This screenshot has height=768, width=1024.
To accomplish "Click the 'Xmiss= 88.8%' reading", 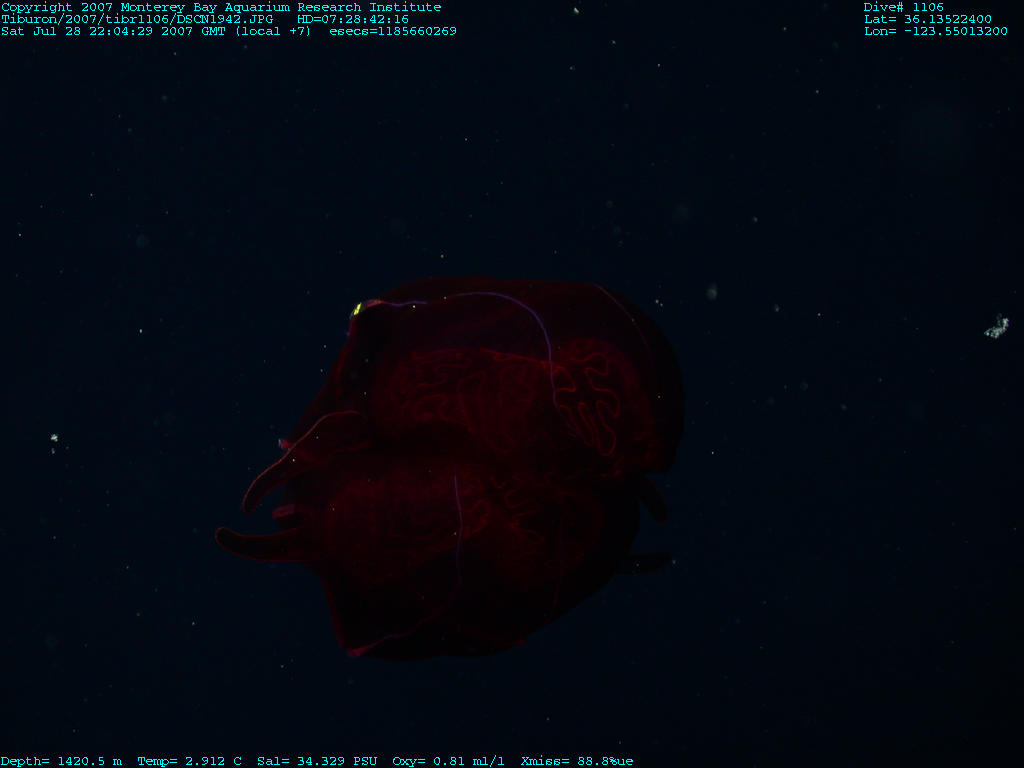I will point(569,761).
